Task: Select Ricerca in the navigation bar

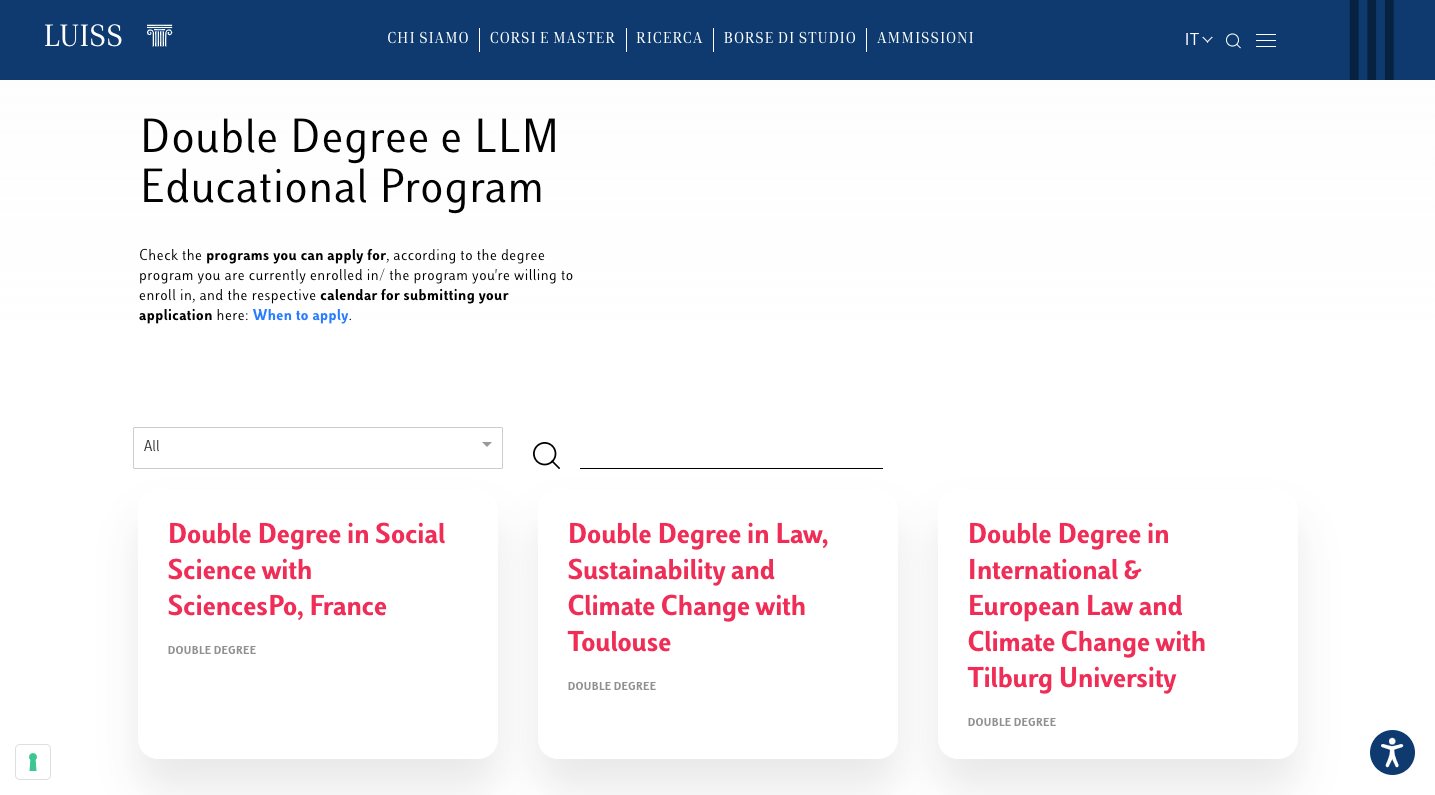Action: 669,39
